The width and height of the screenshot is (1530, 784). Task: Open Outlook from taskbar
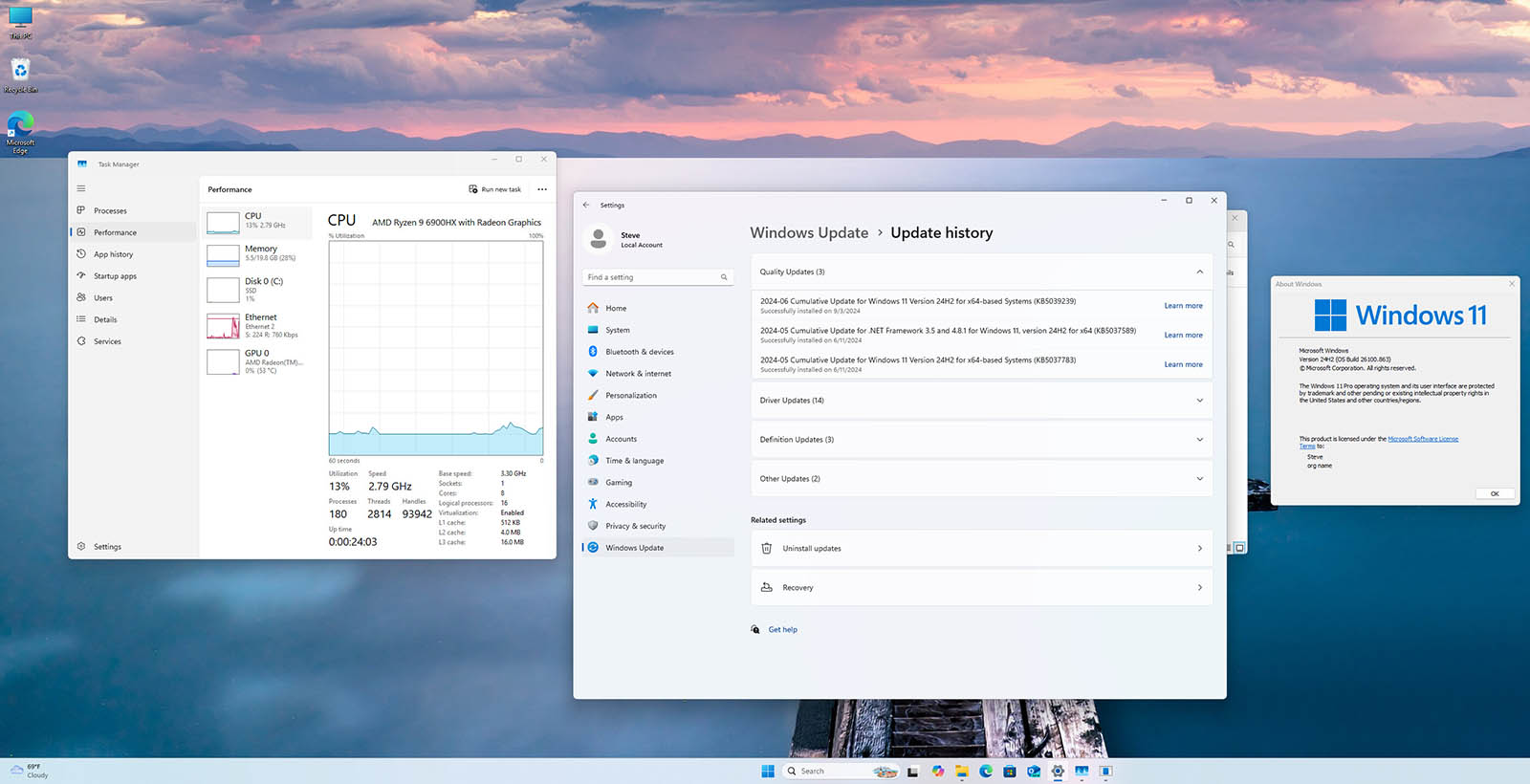[1034, 772]
